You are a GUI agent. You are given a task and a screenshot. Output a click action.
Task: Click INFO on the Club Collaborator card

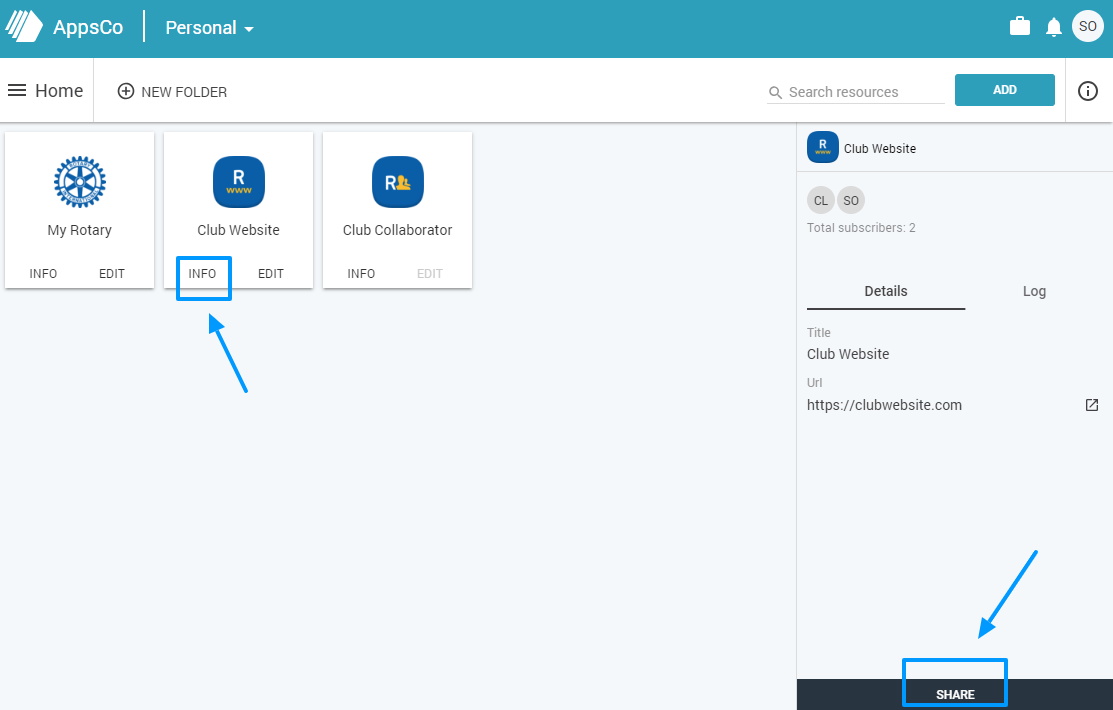tap(361, 273)
